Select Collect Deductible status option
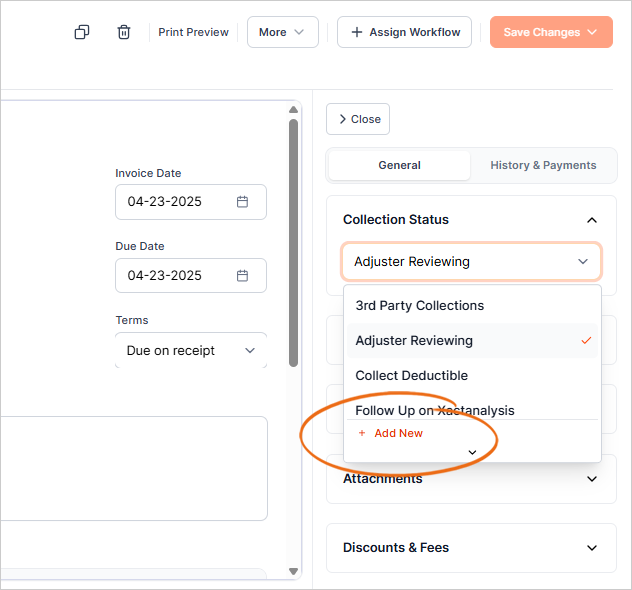632x590 pixels. [x=412, y=375]
